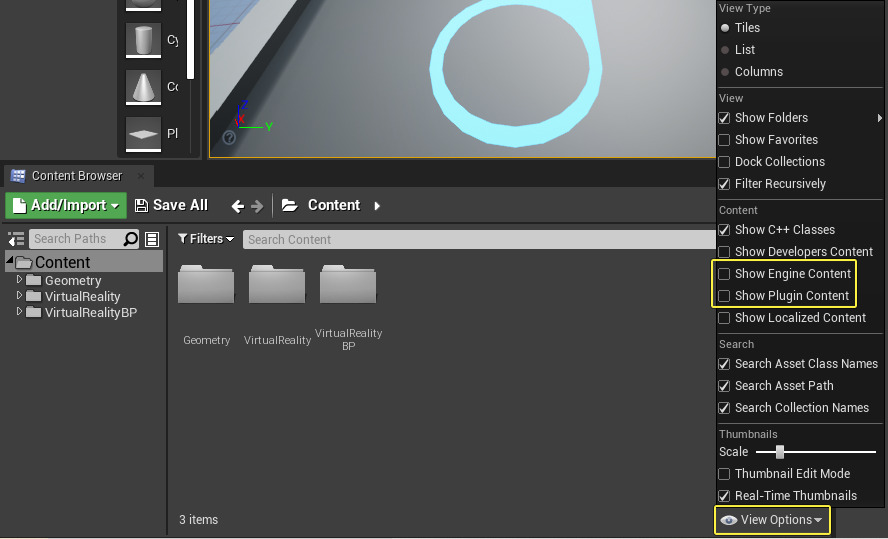888x539 pixels.
Task: Click the Search Paths magnifier icon
Action: [131, 239]
